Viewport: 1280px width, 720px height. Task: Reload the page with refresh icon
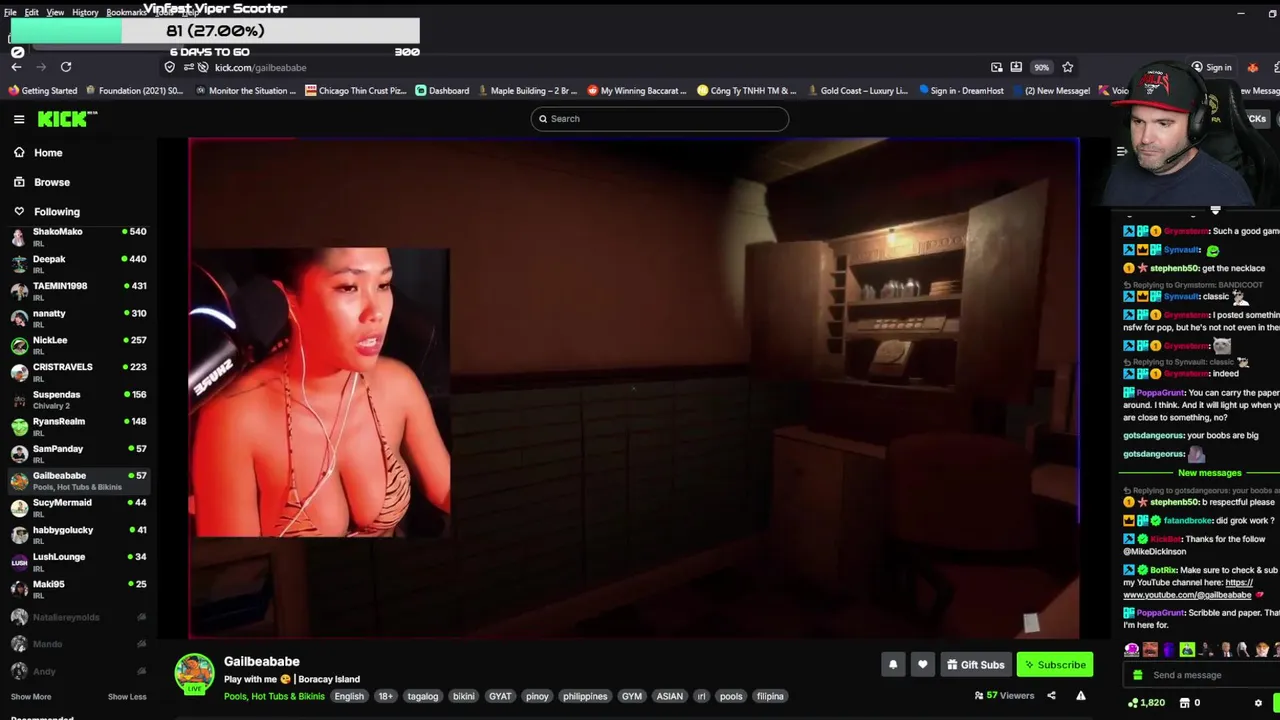click(x=66, y=67)
